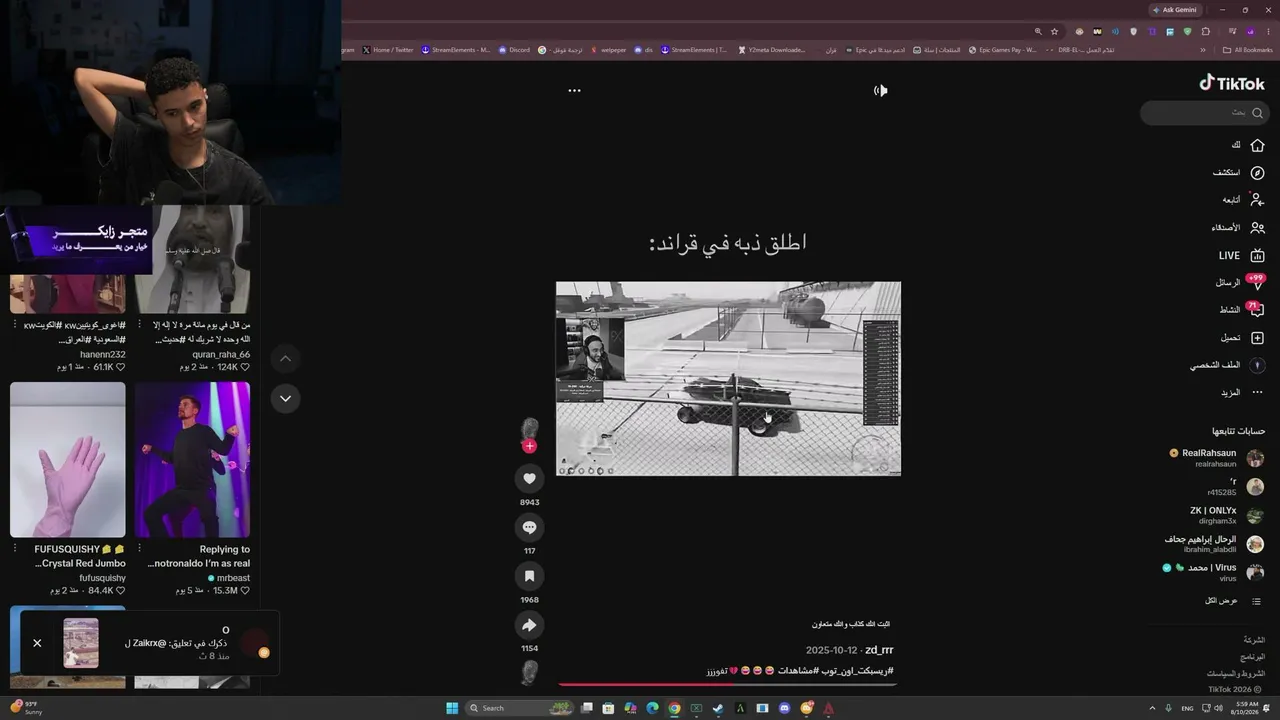Click the TikTok search field
This screenshot has width=1280, height=720.
(x=1203, y=112)
